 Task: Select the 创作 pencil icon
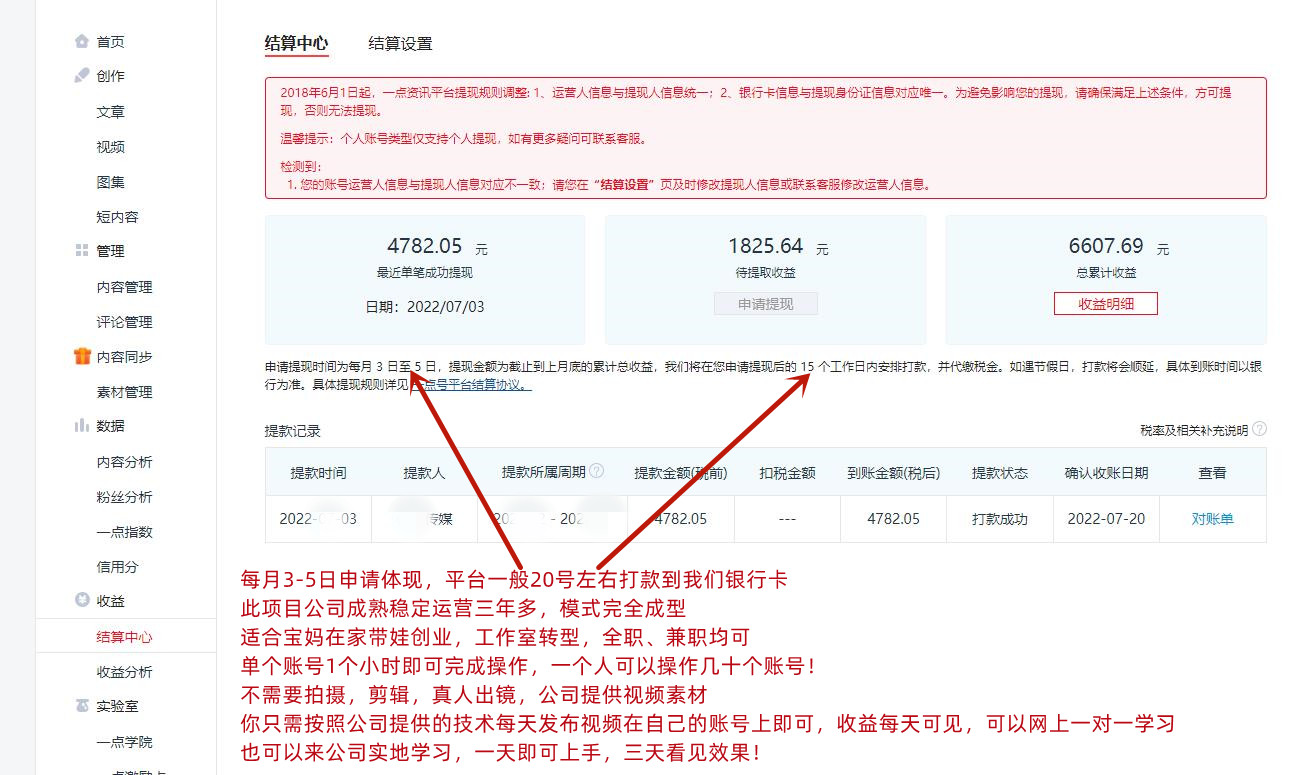(x=83, y=75)
